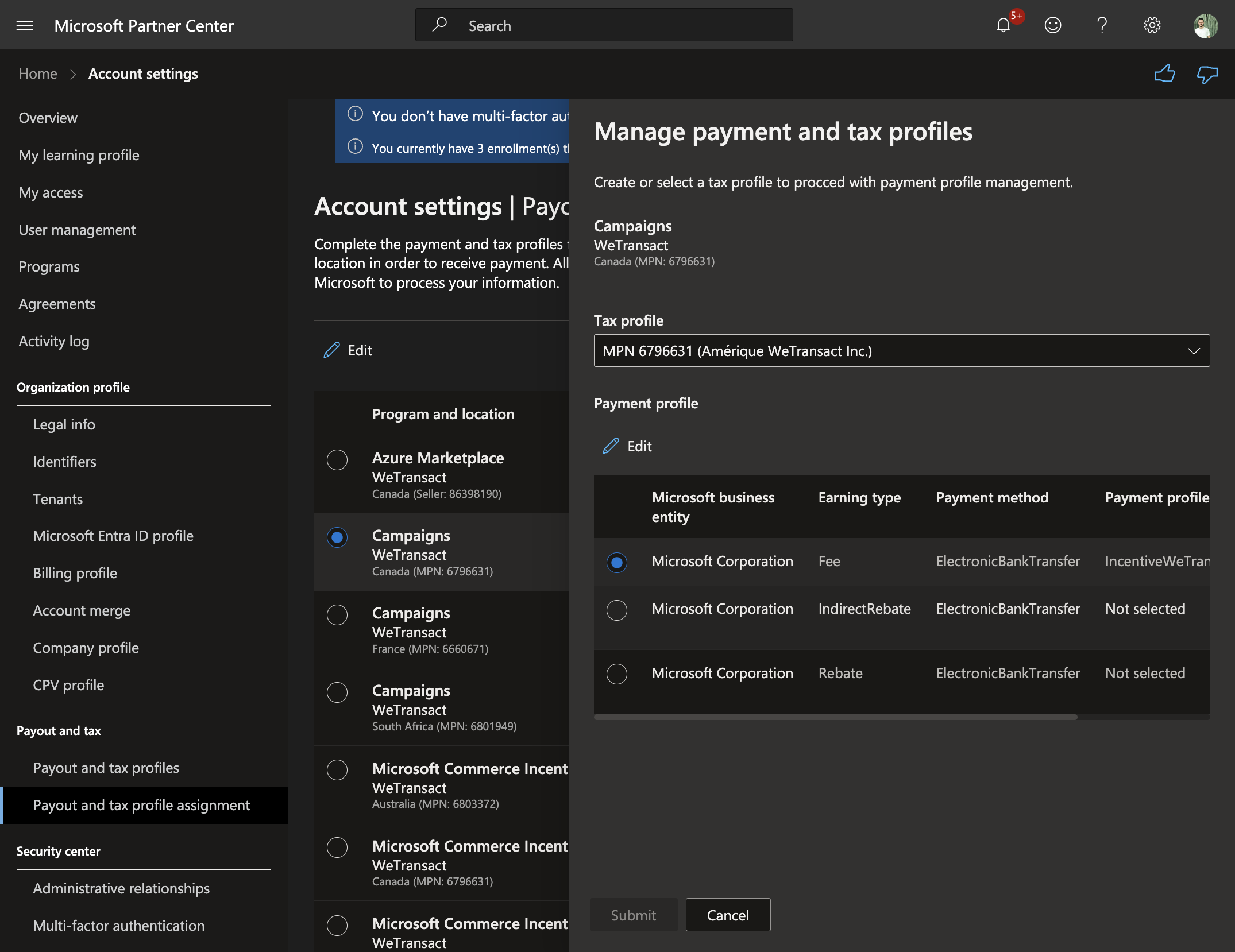Screen dimensions: 1235x952
Task: Click the enrollments info icon
Action: coord(356,146)
